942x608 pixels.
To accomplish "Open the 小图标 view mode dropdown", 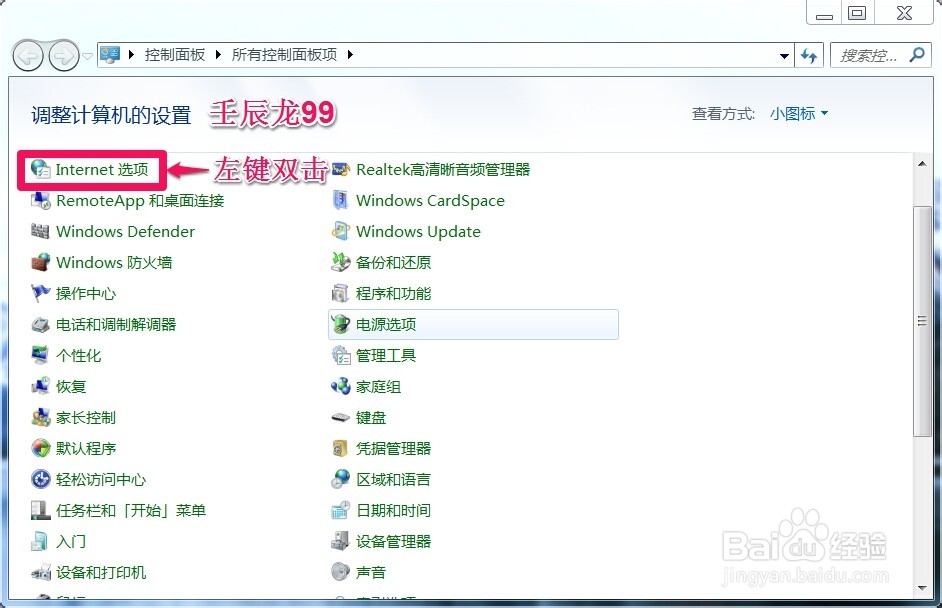I will 798,114.
